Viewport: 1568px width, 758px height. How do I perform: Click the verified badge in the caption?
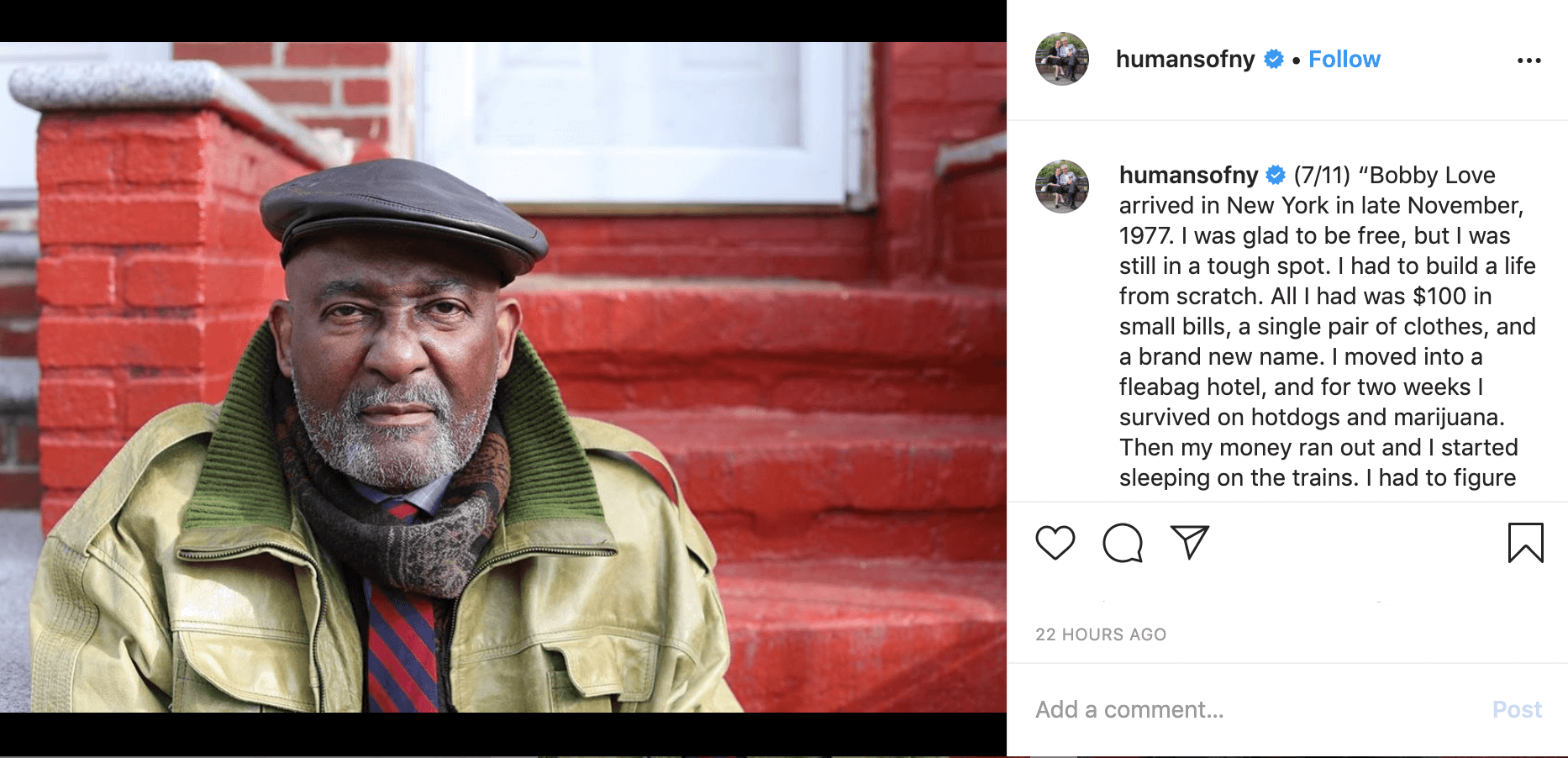[1276, 175]
